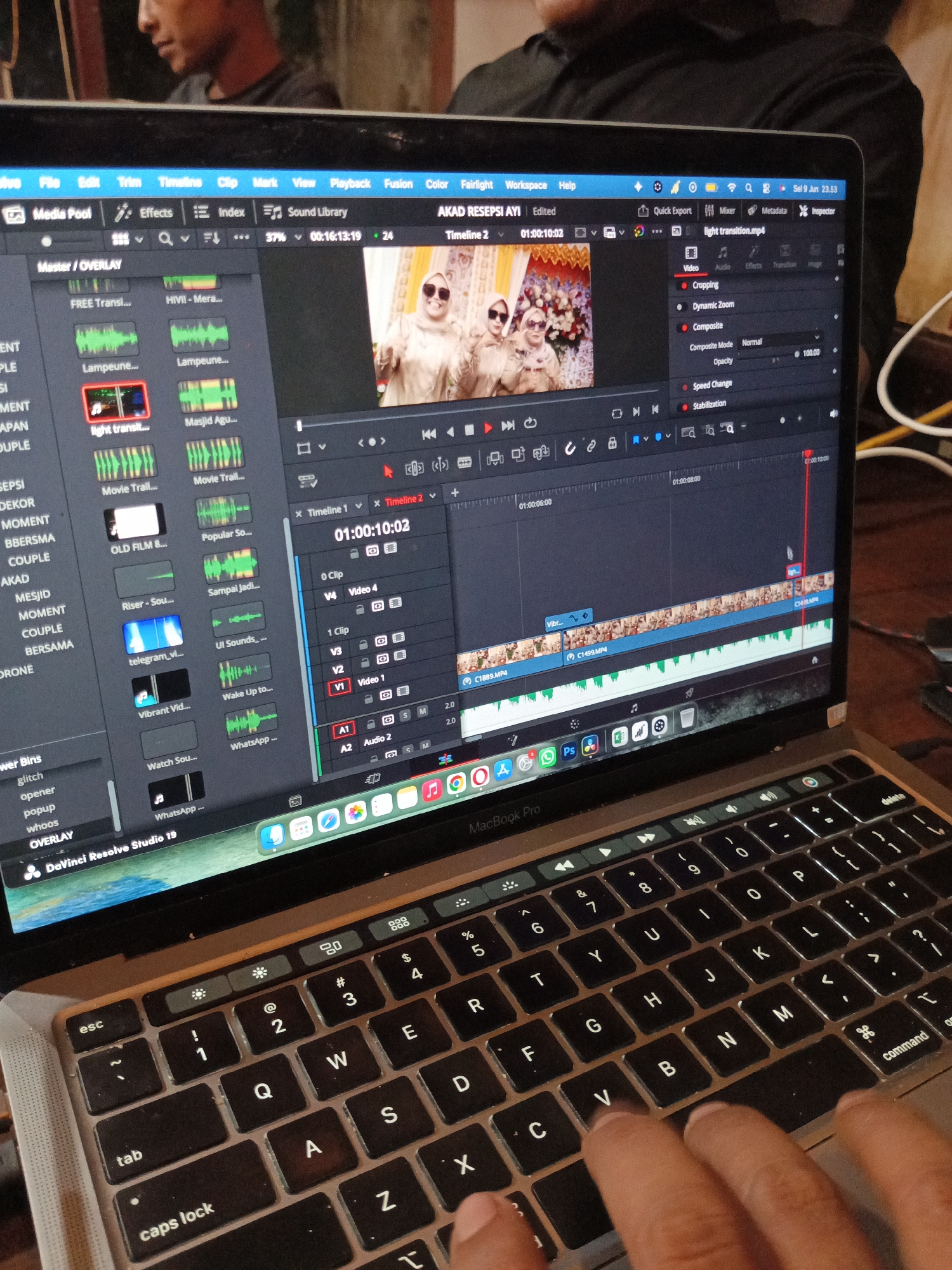Toggle the Loop playback button
The width and height of the screenshot is (952, 1270).
point(531,423)
